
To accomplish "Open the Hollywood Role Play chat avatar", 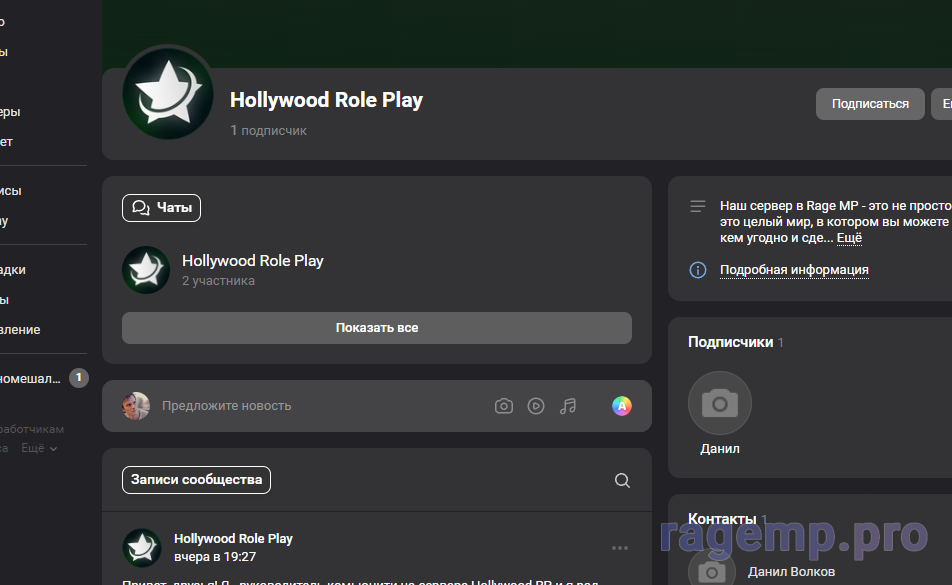I will (146, 270).
